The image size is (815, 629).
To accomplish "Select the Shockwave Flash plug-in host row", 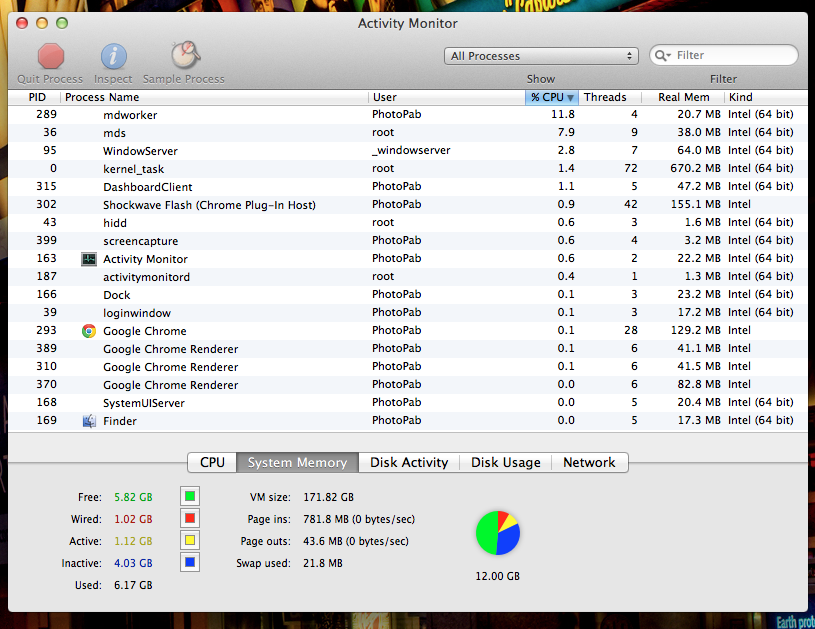I will [408, 205].
